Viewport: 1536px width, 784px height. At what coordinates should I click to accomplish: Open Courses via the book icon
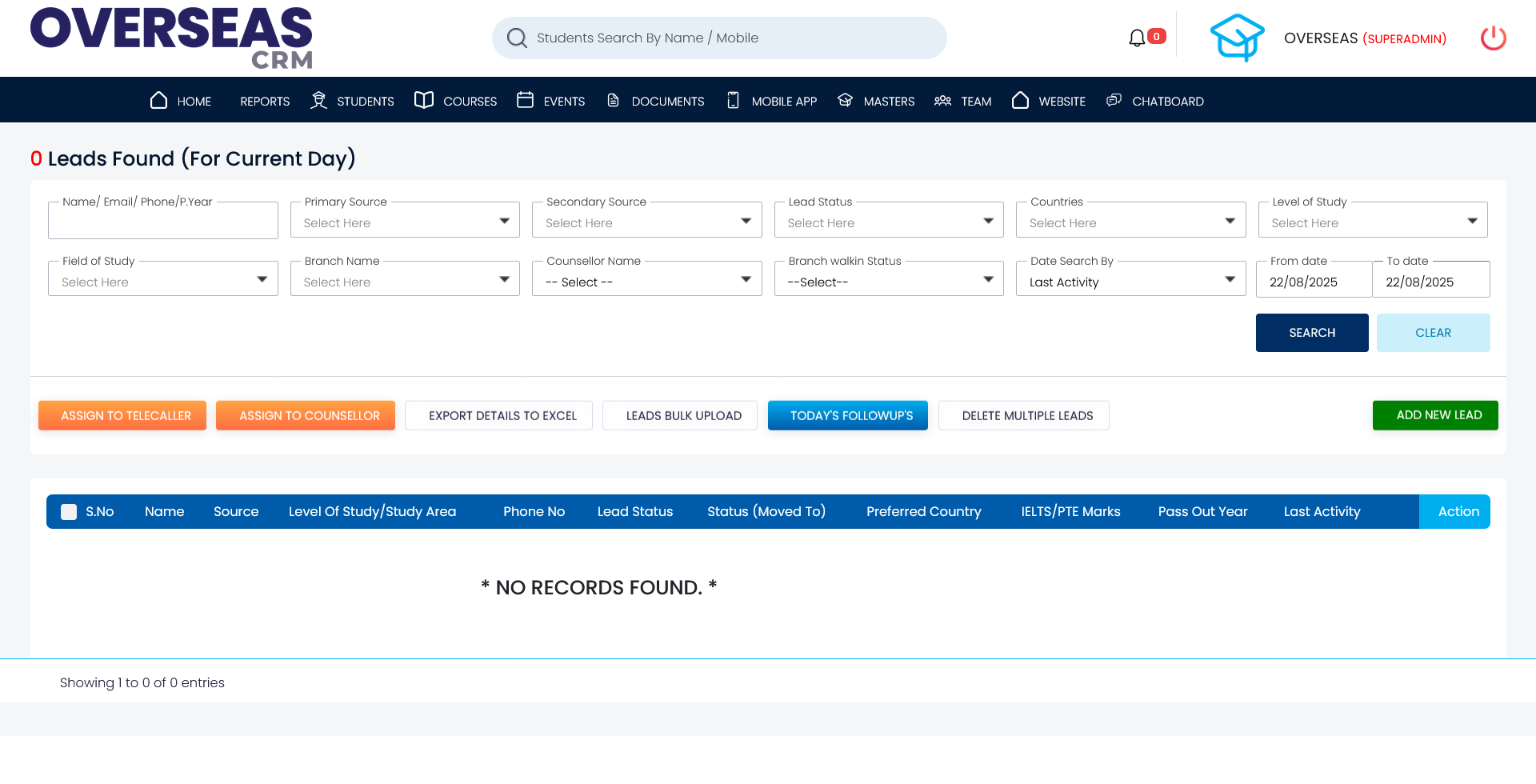[x=423, y=99]
